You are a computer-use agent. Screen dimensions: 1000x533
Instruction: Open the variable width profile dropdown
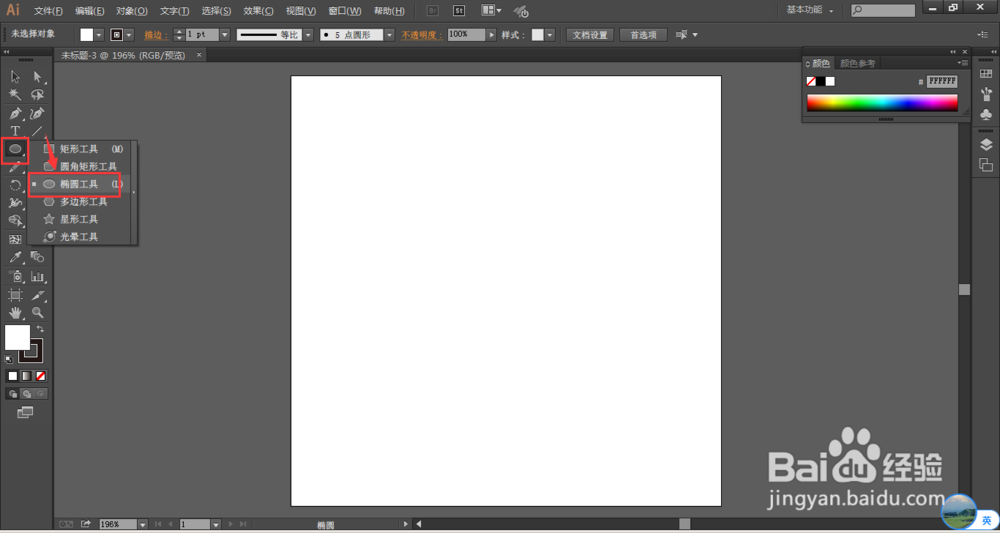(308, 35)
